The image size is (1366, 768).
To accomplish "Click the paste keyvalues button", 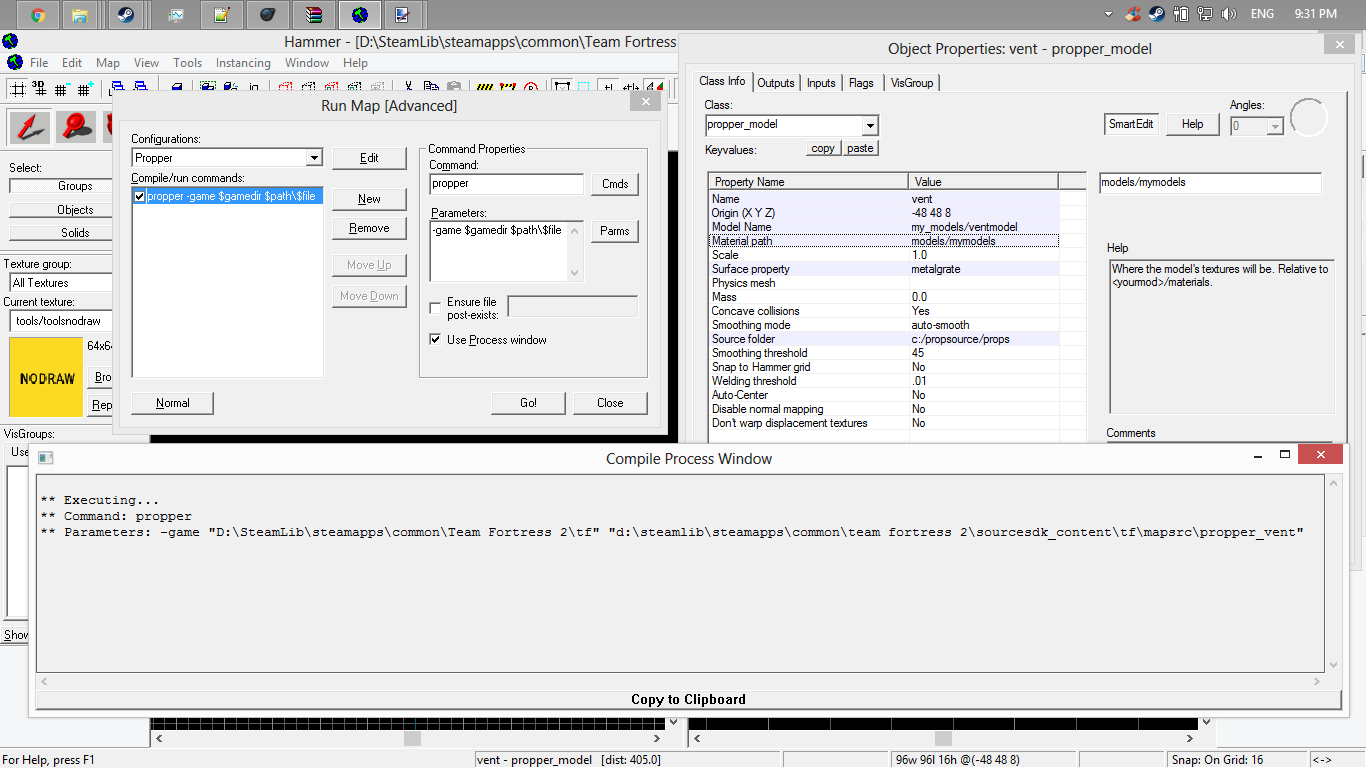I will click(x=860, y=148).
